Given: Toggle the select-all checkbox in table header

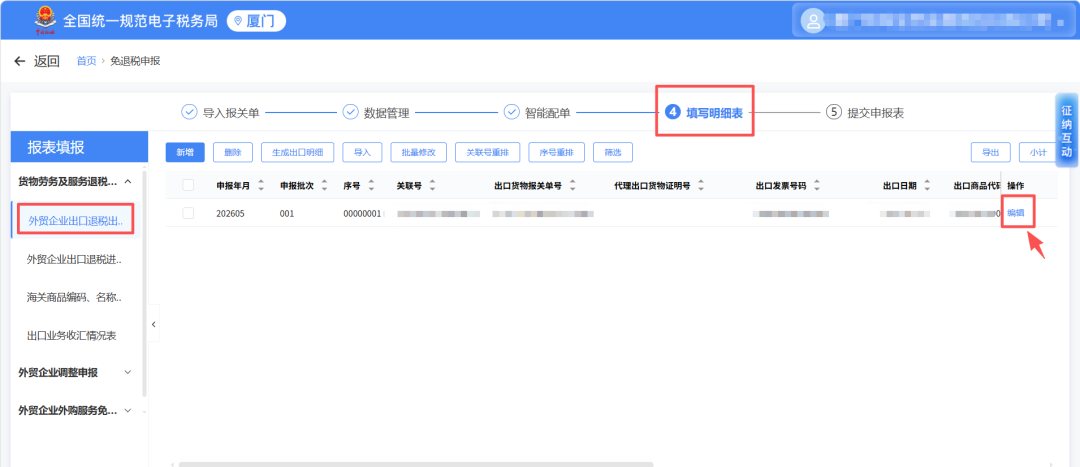Looking at the screenshot, I should tap(188, 185).
